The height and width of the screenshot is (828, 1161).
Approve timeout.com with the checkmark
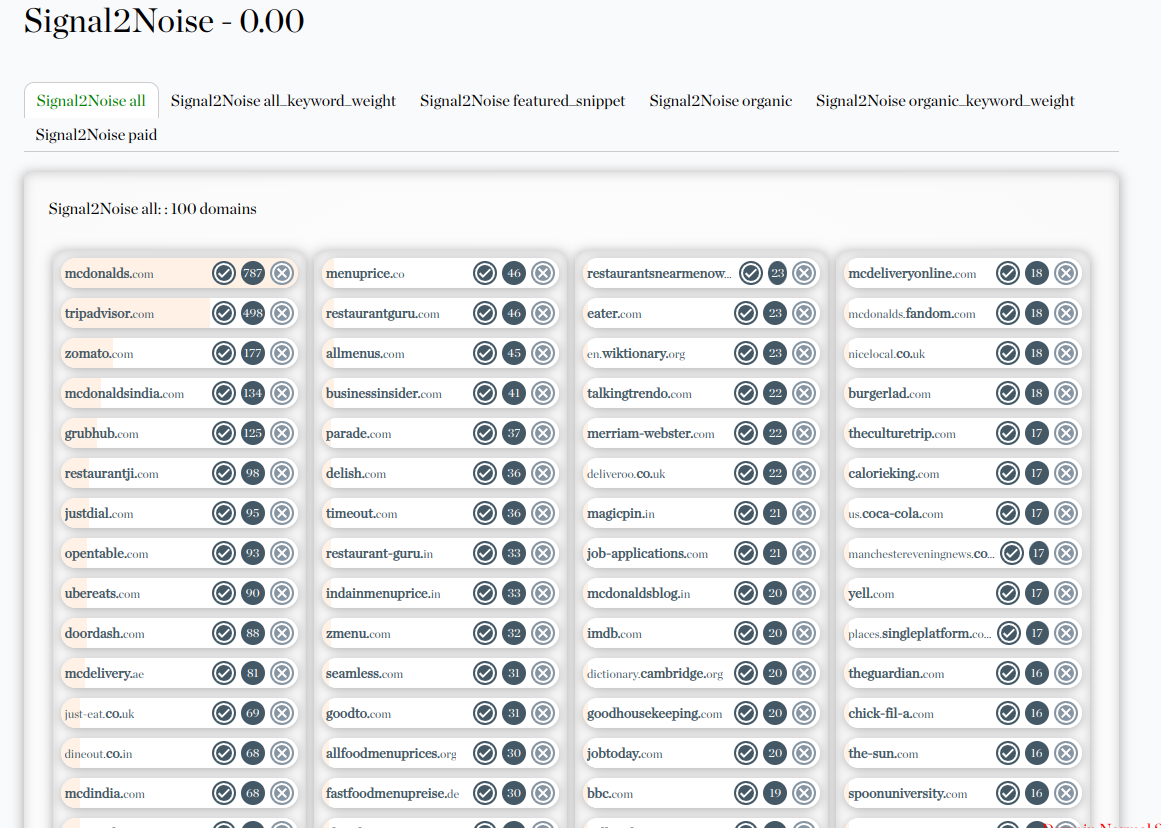pyautogui.click(x=485, y=513)
